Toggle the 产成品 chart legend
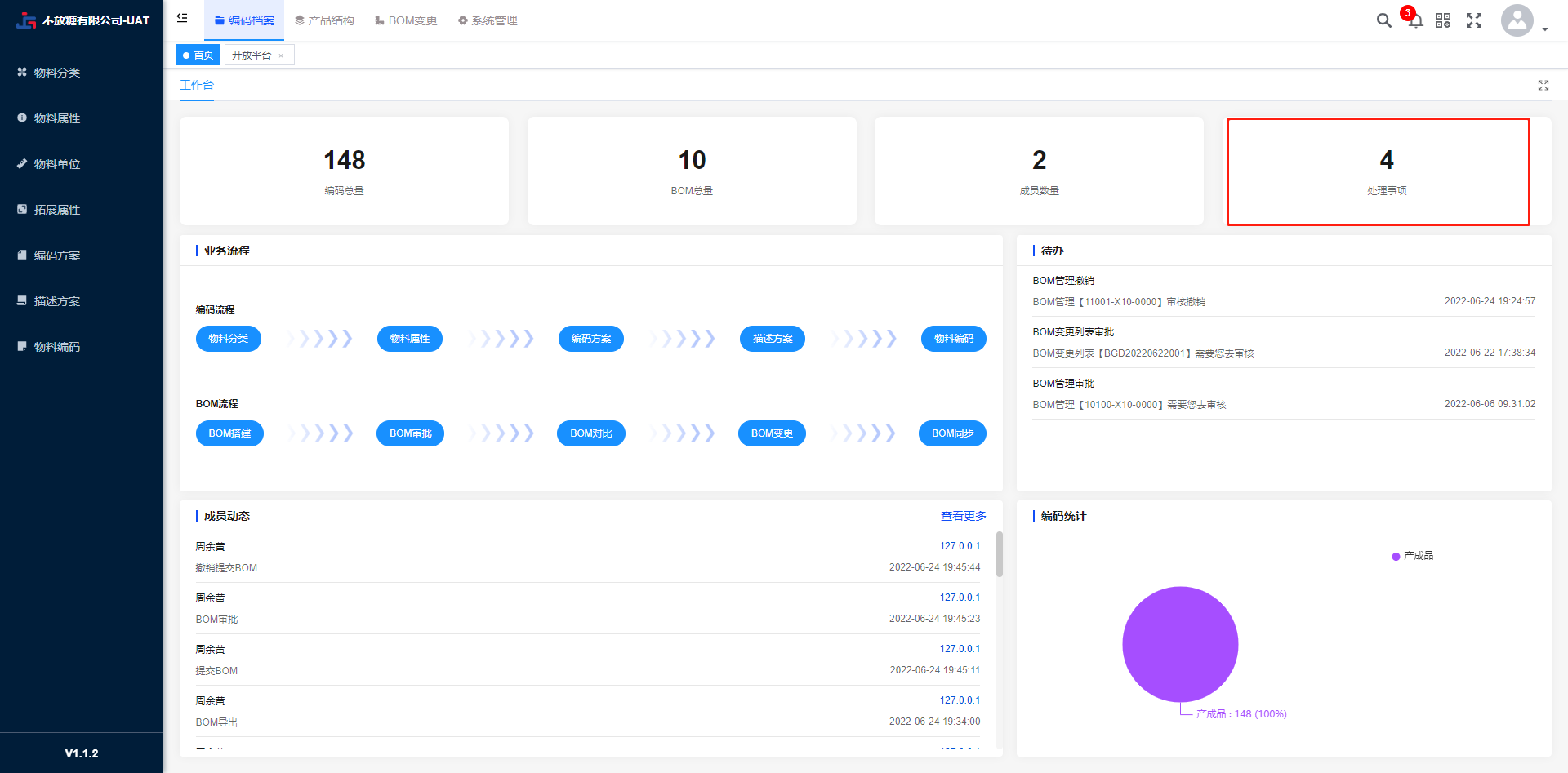Viewport: 1568px width, 773px height. [x=1413, y=556]
